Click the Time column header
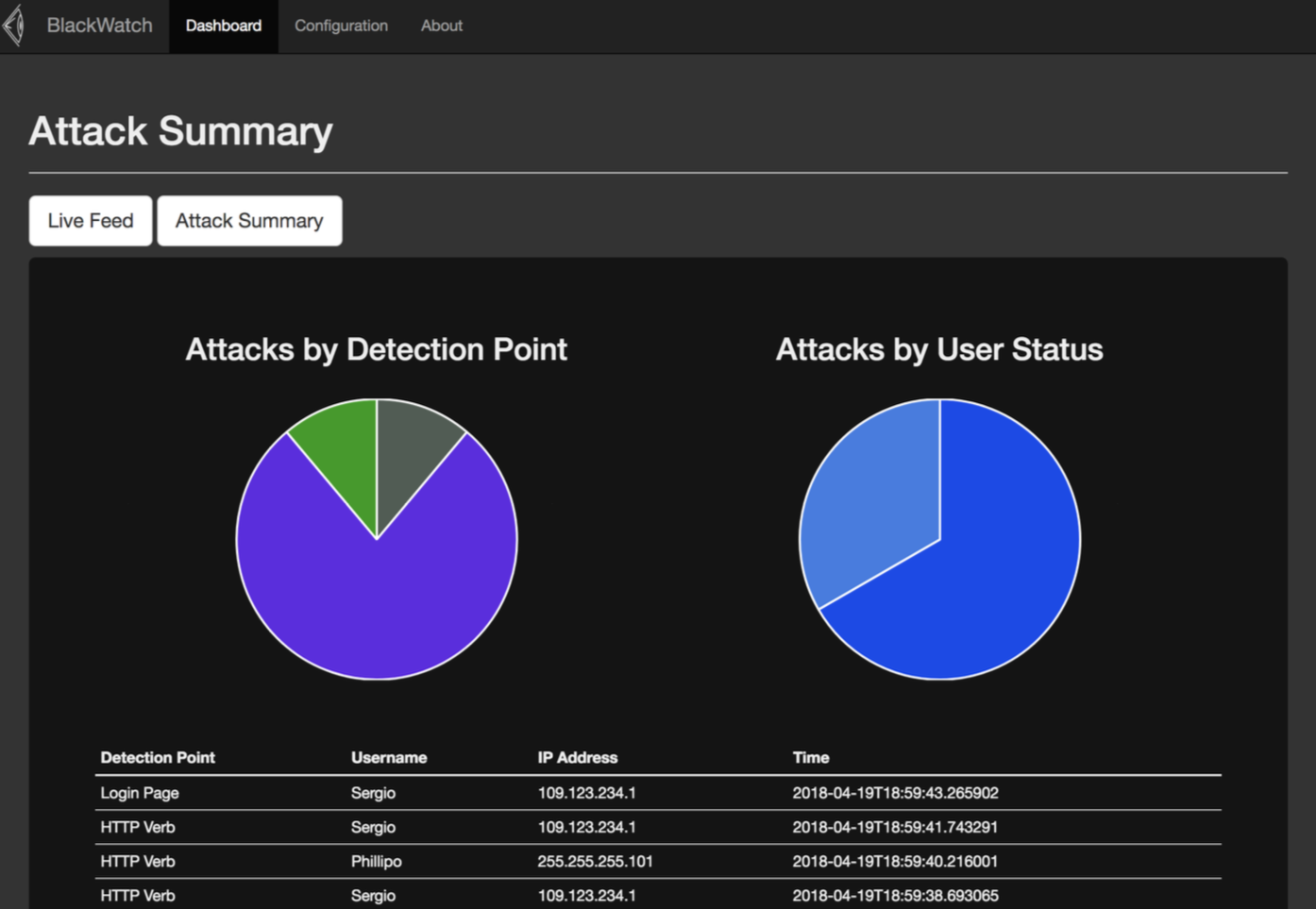1316x909 pixels. [811, 757]
